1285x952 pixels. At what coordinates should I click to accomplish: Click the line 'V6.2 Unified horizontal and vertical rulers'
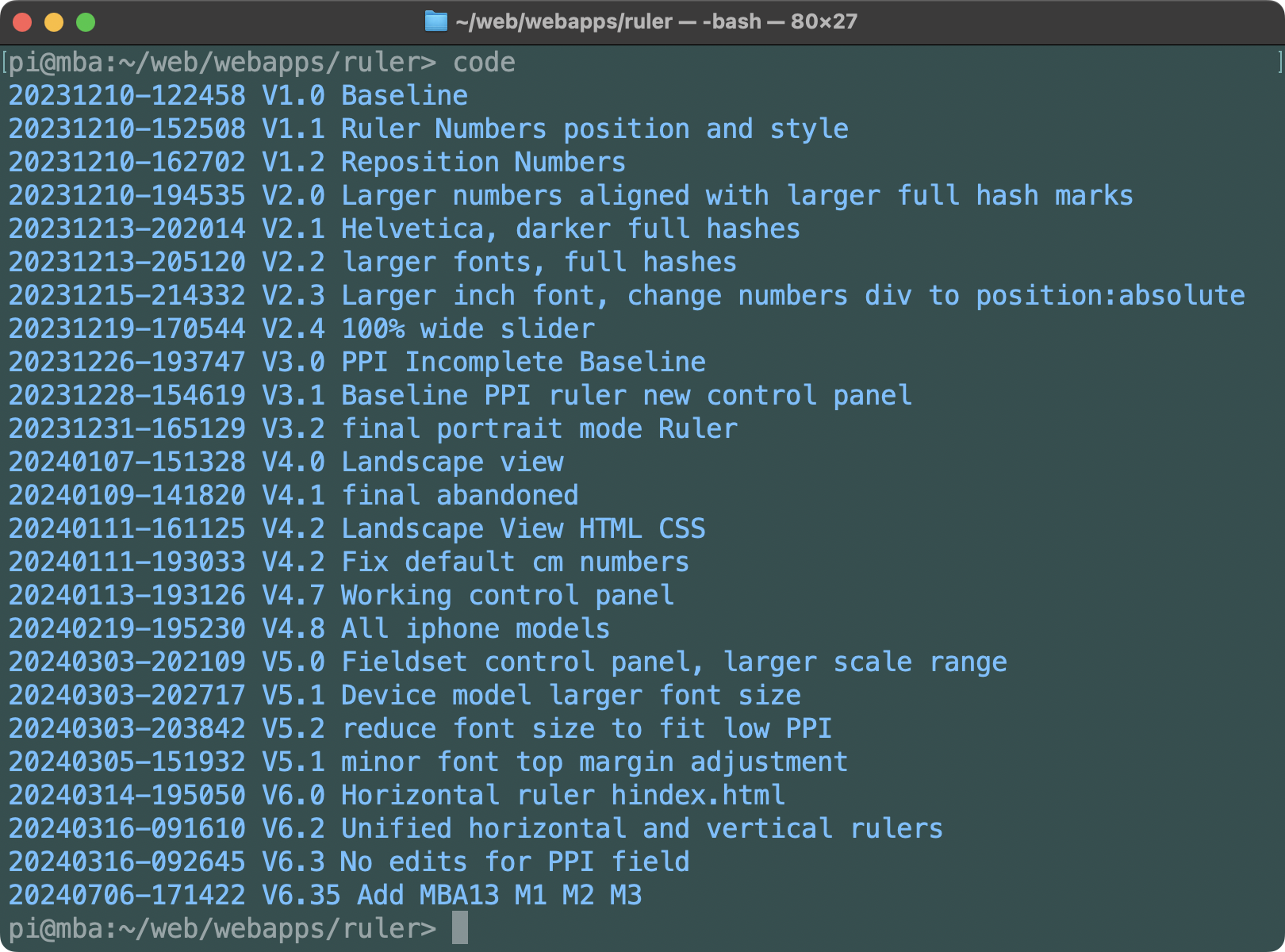click(603, 828)
